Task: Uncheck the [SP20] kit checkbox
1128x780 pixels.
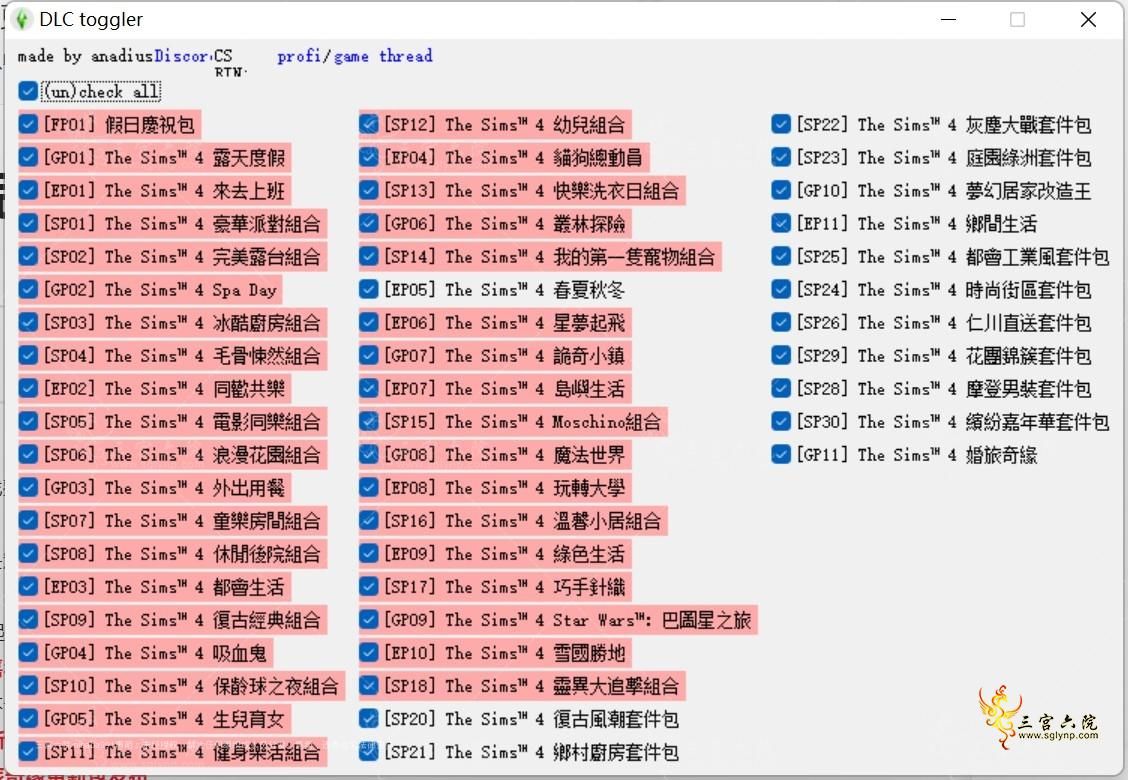Action: coord(368,720)
